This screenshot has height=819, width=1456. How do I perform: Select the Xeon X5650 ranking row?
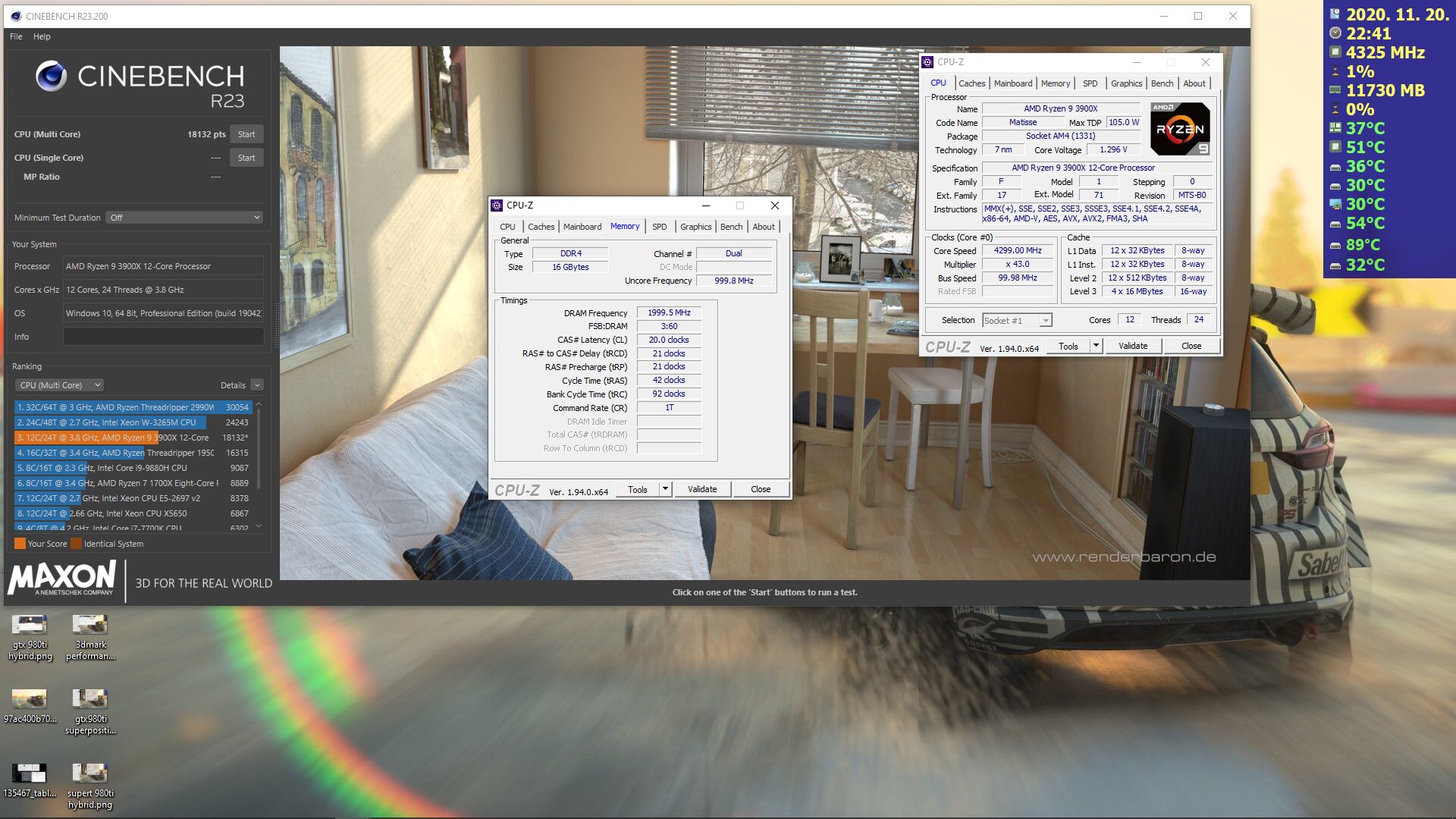[133, 513]
